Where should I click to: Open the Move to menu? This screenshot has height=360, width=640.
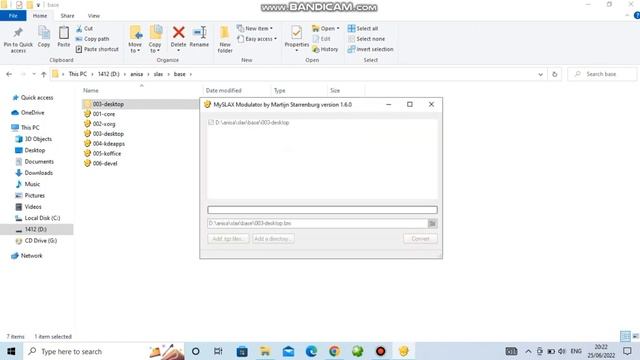click(x=135, y=40)
